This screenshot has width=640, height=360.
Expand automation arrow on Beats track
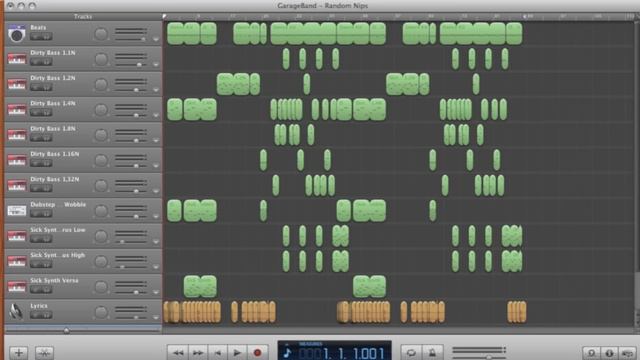pos(156,40)
